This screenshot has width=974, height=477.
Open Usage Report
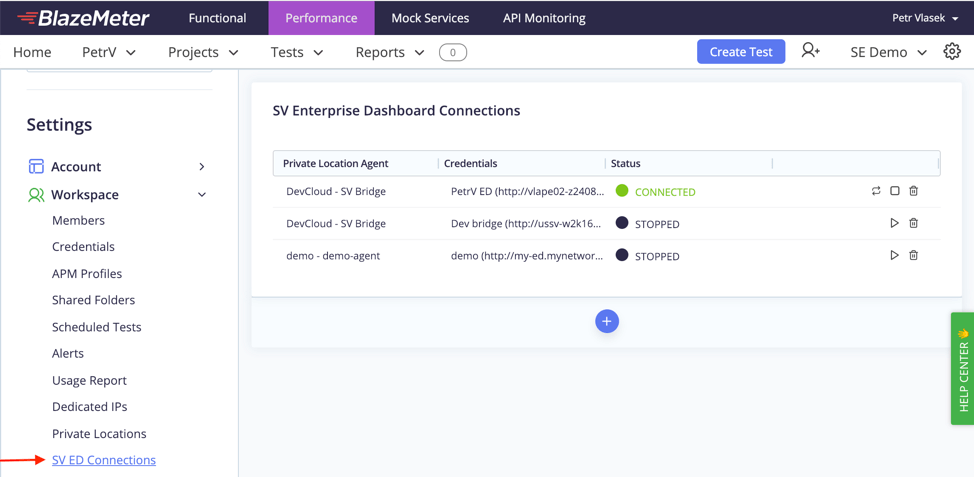click(x=89, y=380)
